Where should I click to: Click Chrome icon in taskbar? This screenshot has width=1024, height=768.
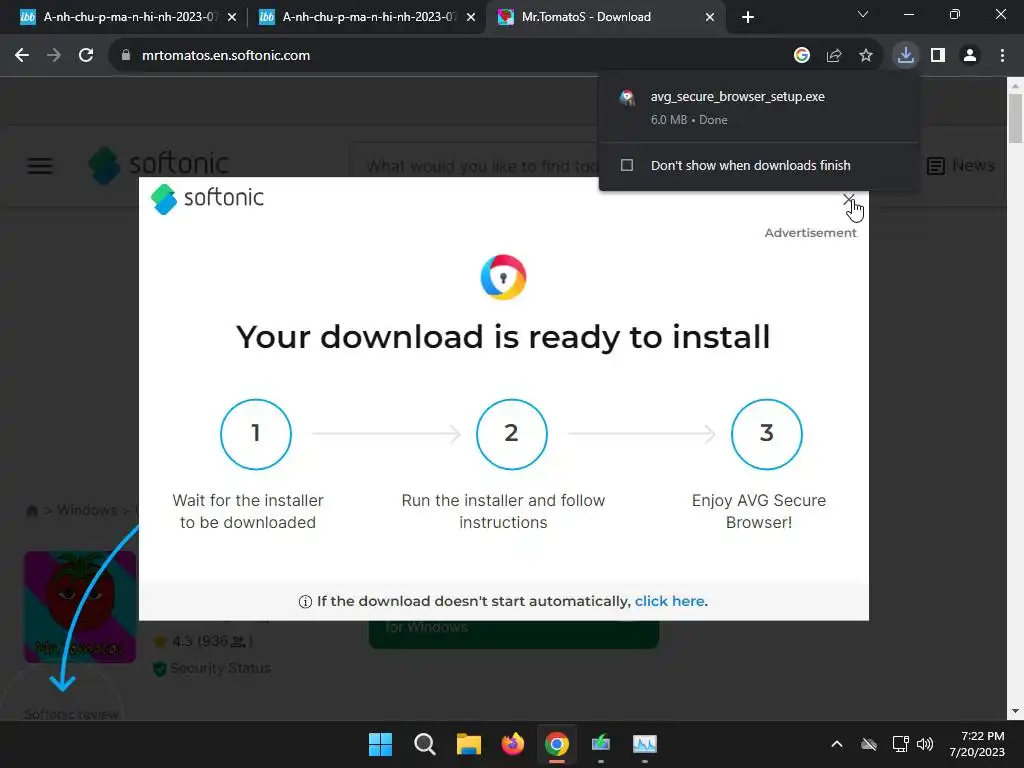coord(556,744)
